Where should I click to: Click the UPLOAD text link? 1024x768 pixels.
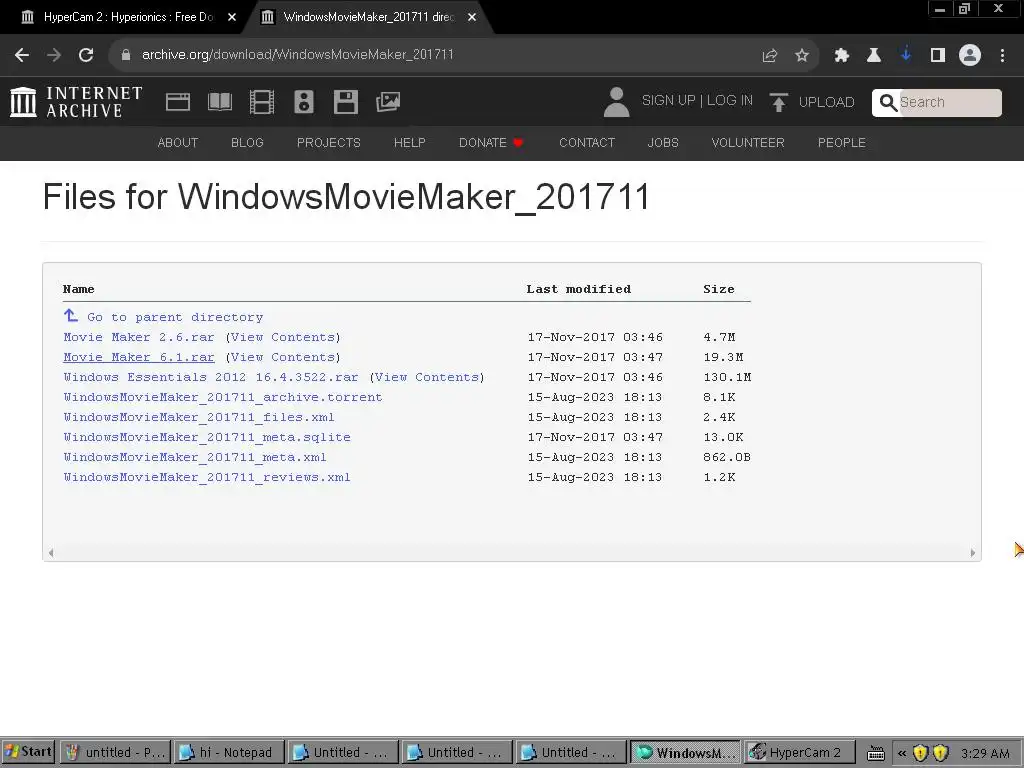tap(826, 103)
